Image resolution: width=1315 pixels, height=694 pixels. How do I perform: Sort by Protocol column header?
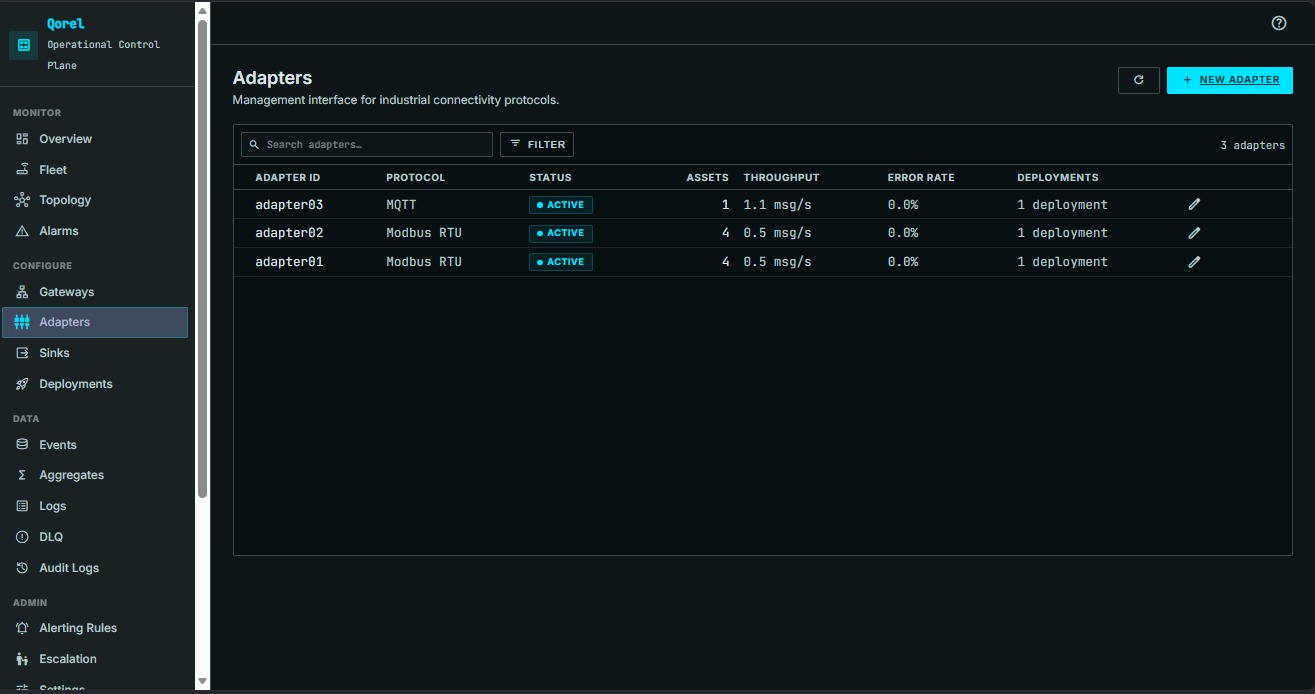click(416, 178)
